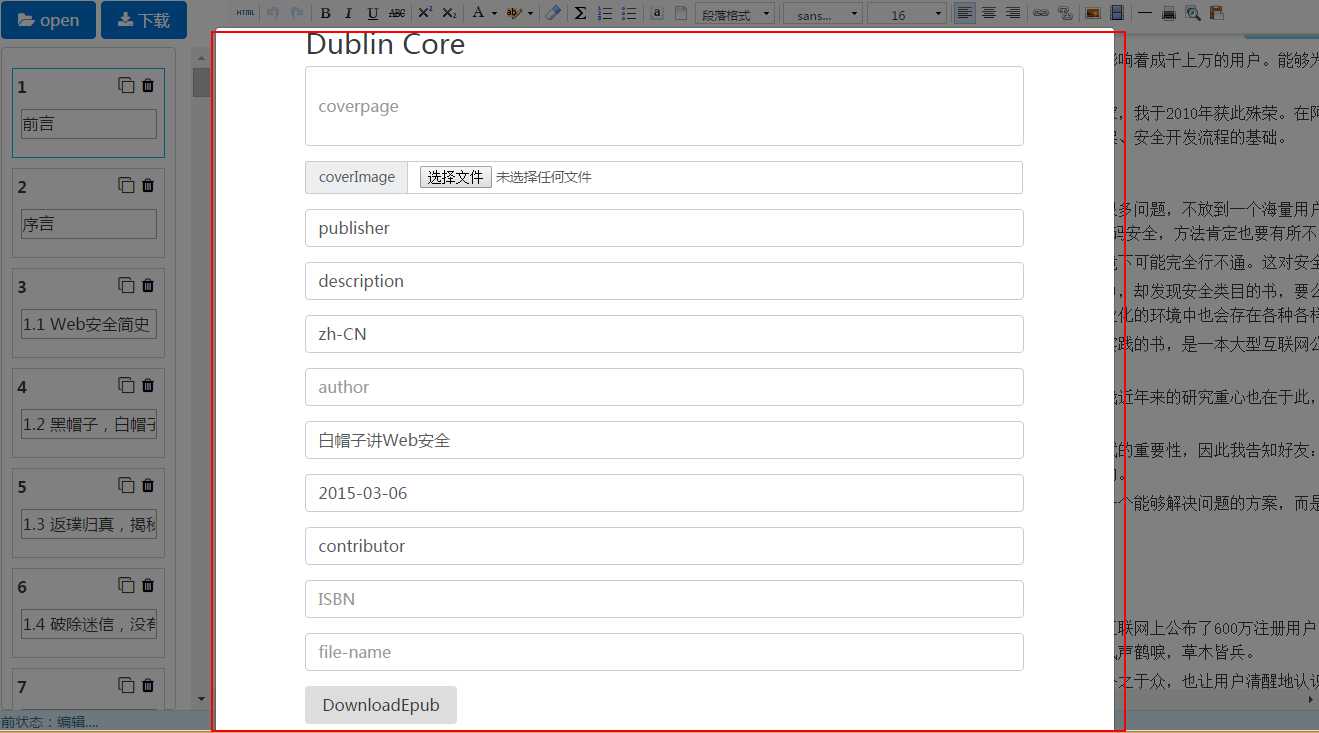
Task: Open the font size 16 dropdown
Action: point(907,14)
